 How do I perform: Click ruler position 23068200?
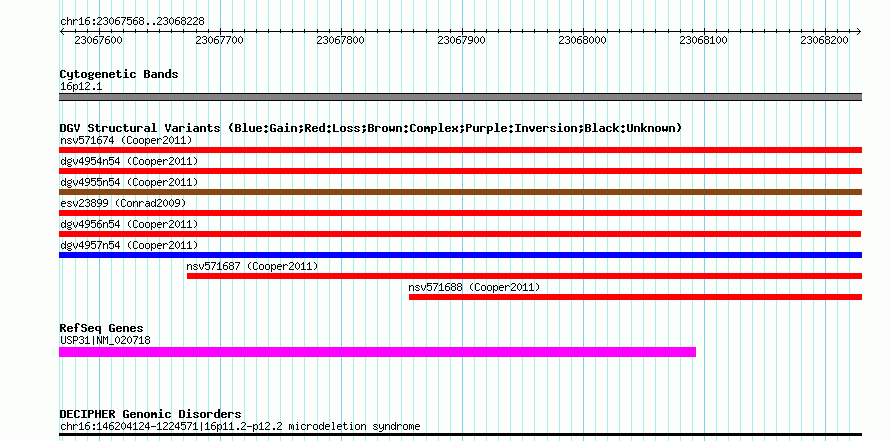(825, 40)
